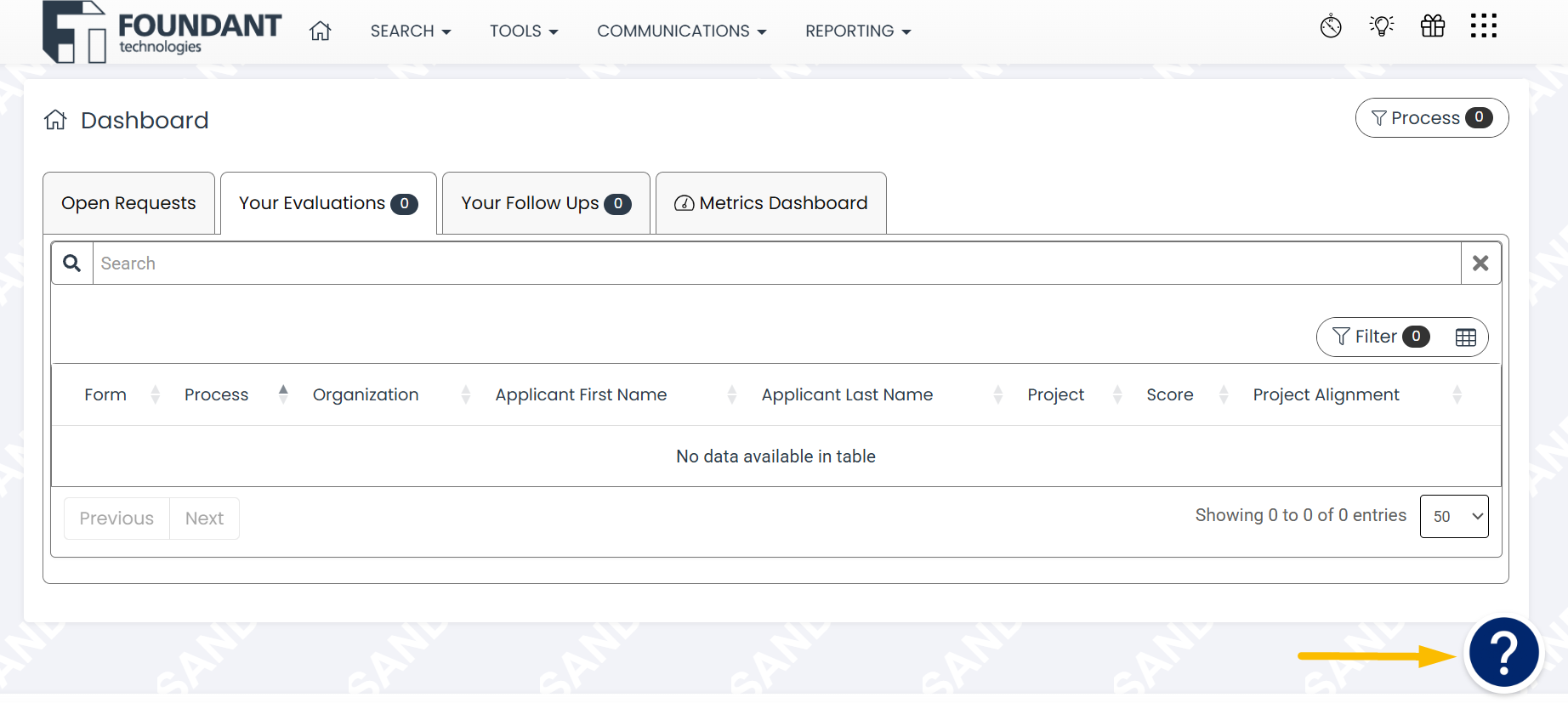Click the Process filter button
This screenshot has height=703, width=1568.
click(x=1432, y=118)
